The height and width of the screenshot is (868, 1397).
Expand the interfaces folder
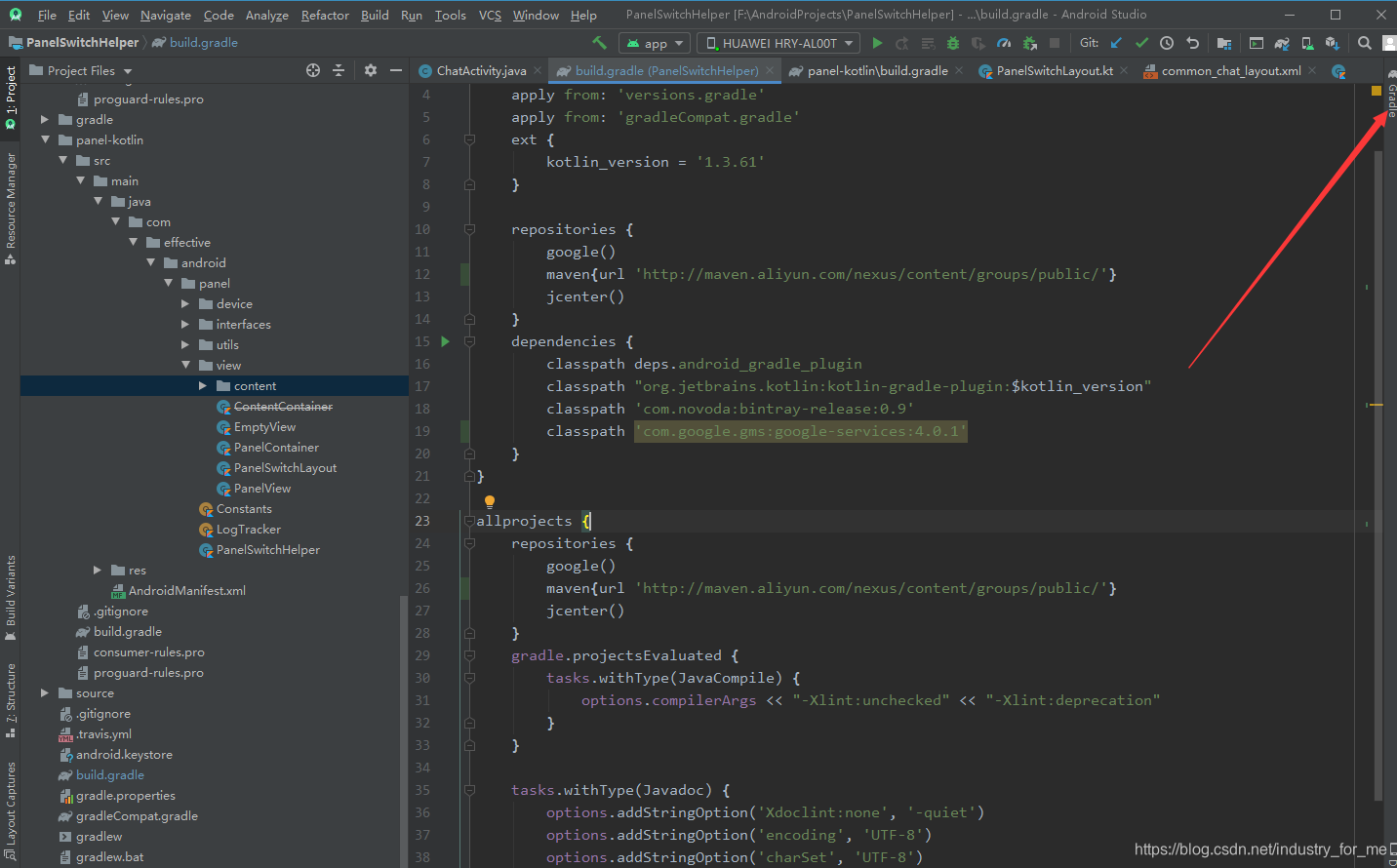pyautogui.click(x=185, y=324)
